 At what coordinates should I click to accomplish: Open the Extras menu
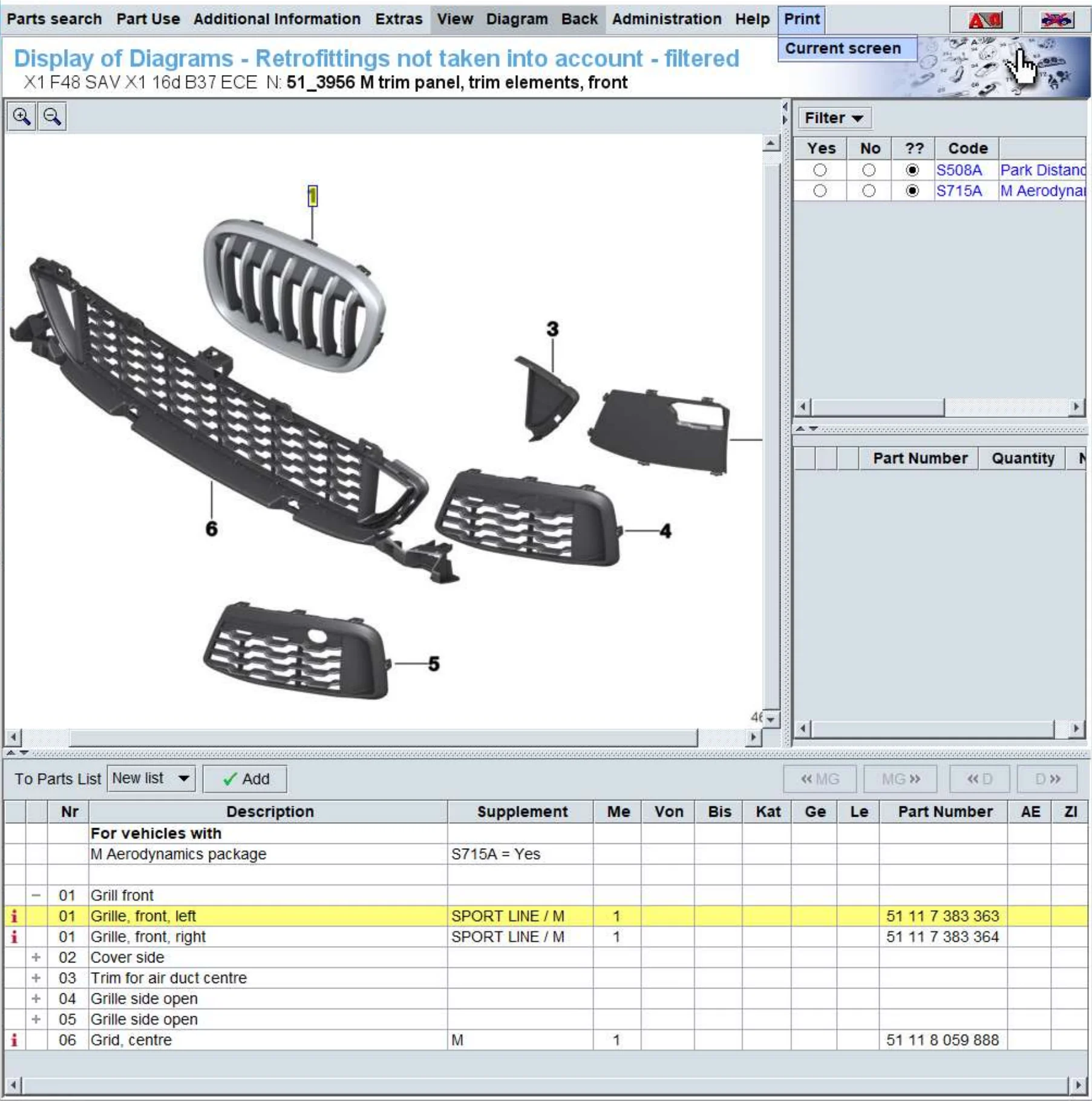tap(399, 19)
